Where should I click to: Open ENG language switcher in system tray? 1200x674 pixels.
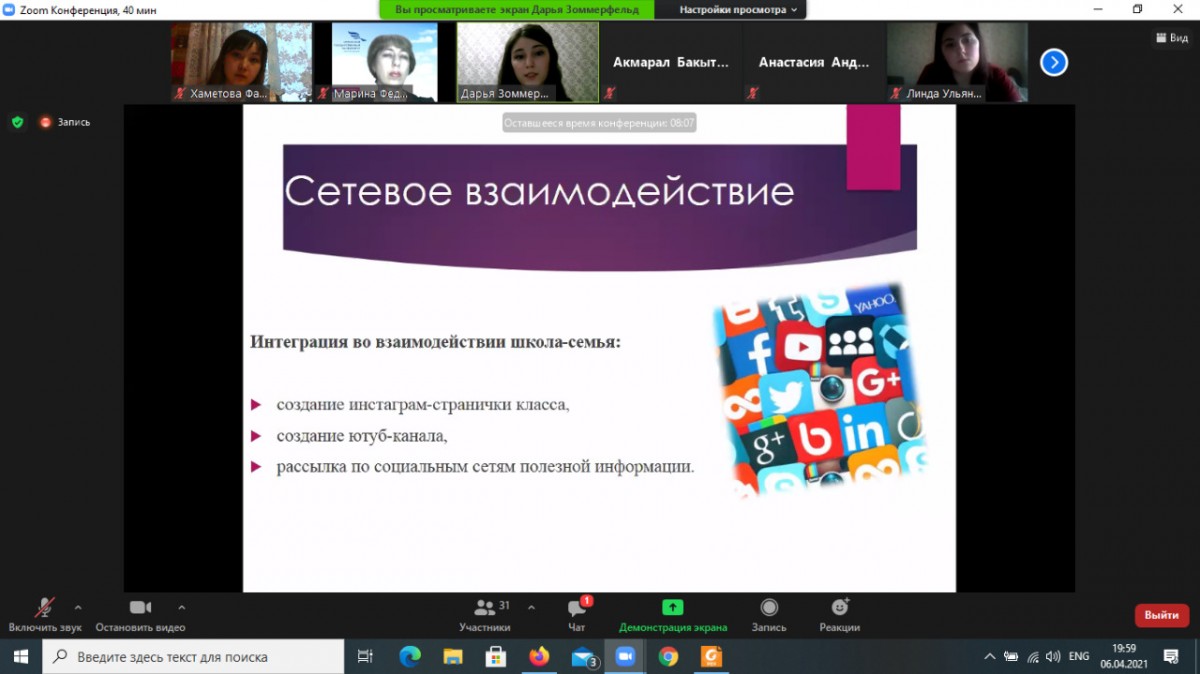tap(1079, 657)
